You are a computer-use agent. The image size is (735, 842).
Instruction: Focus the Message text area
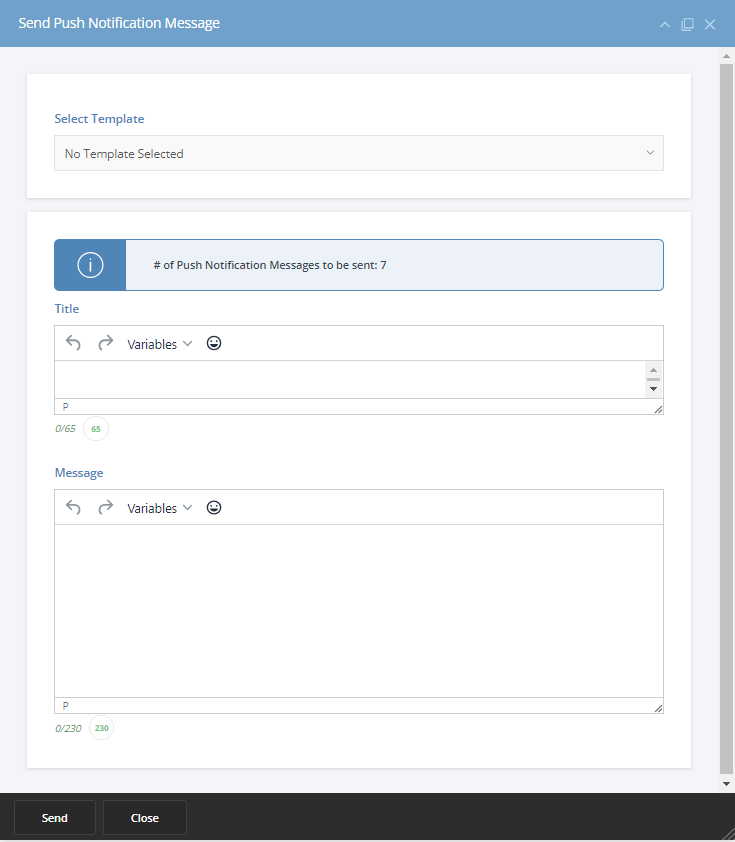(359, 611)
